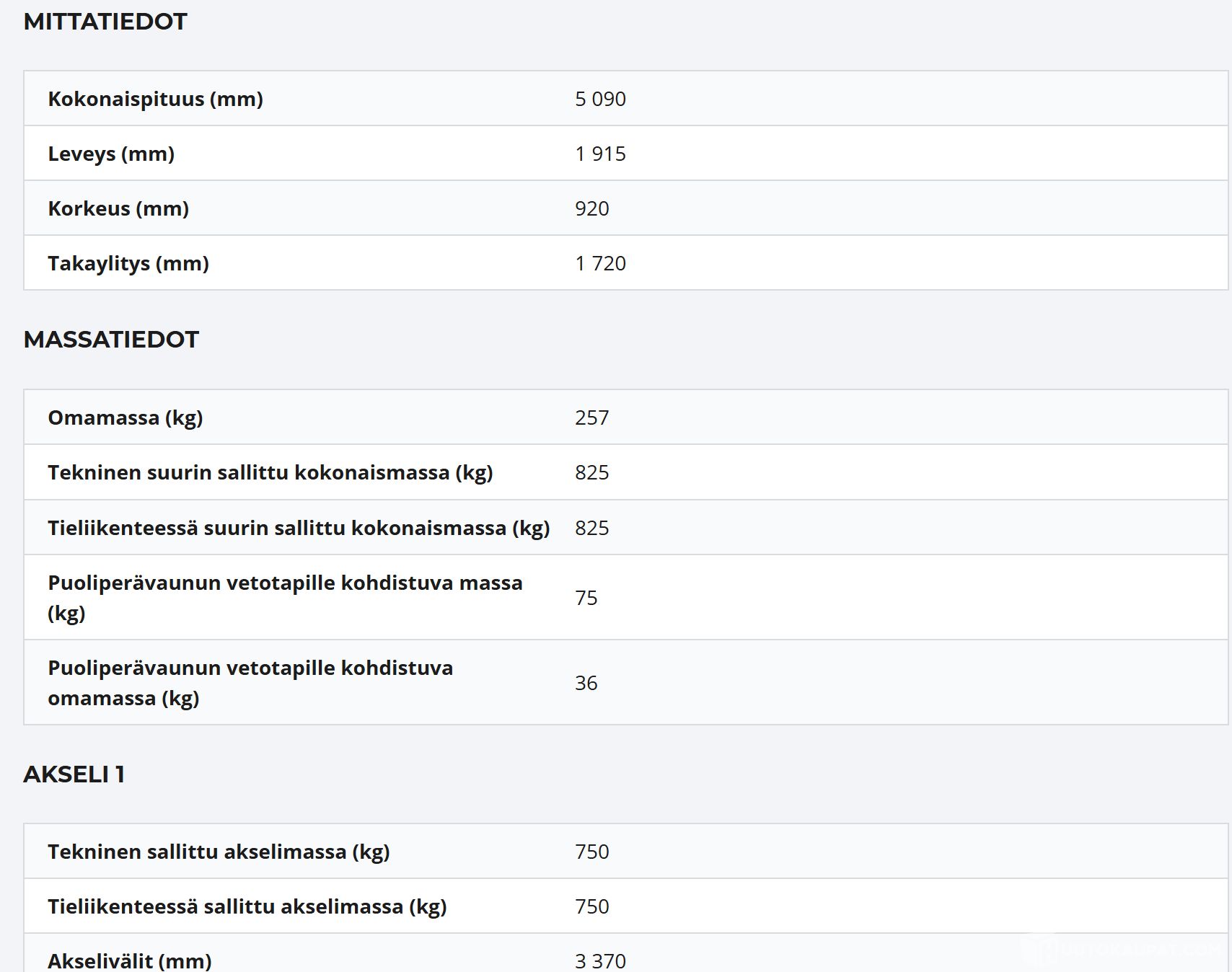
Task: Click the Tieliikenteessä suurin sallittu kokonaismassa label
Action: 299,528
